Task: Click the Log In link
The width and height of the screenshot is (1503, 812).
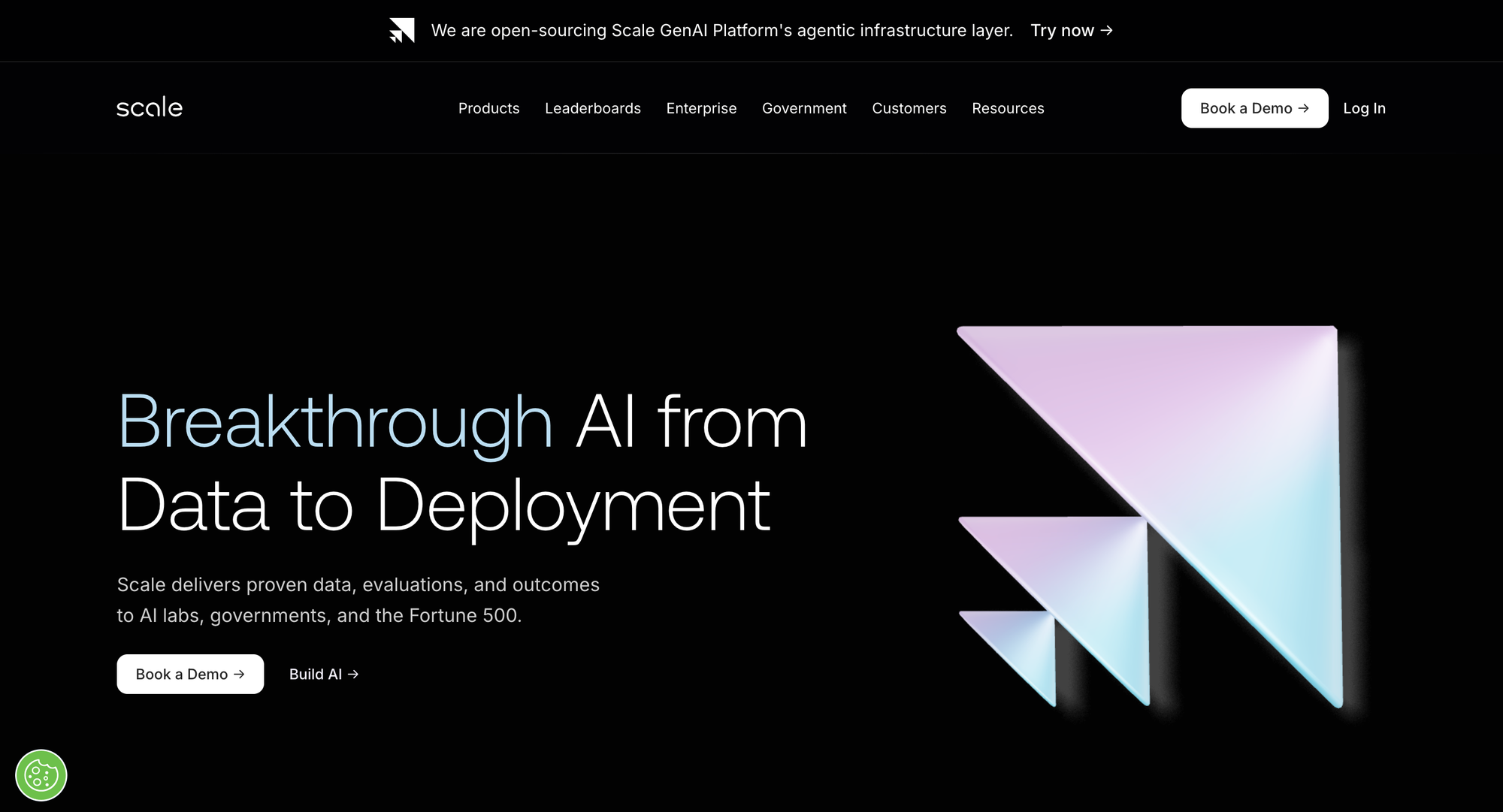Action: pyautogui.click(x=1364, y=108)
